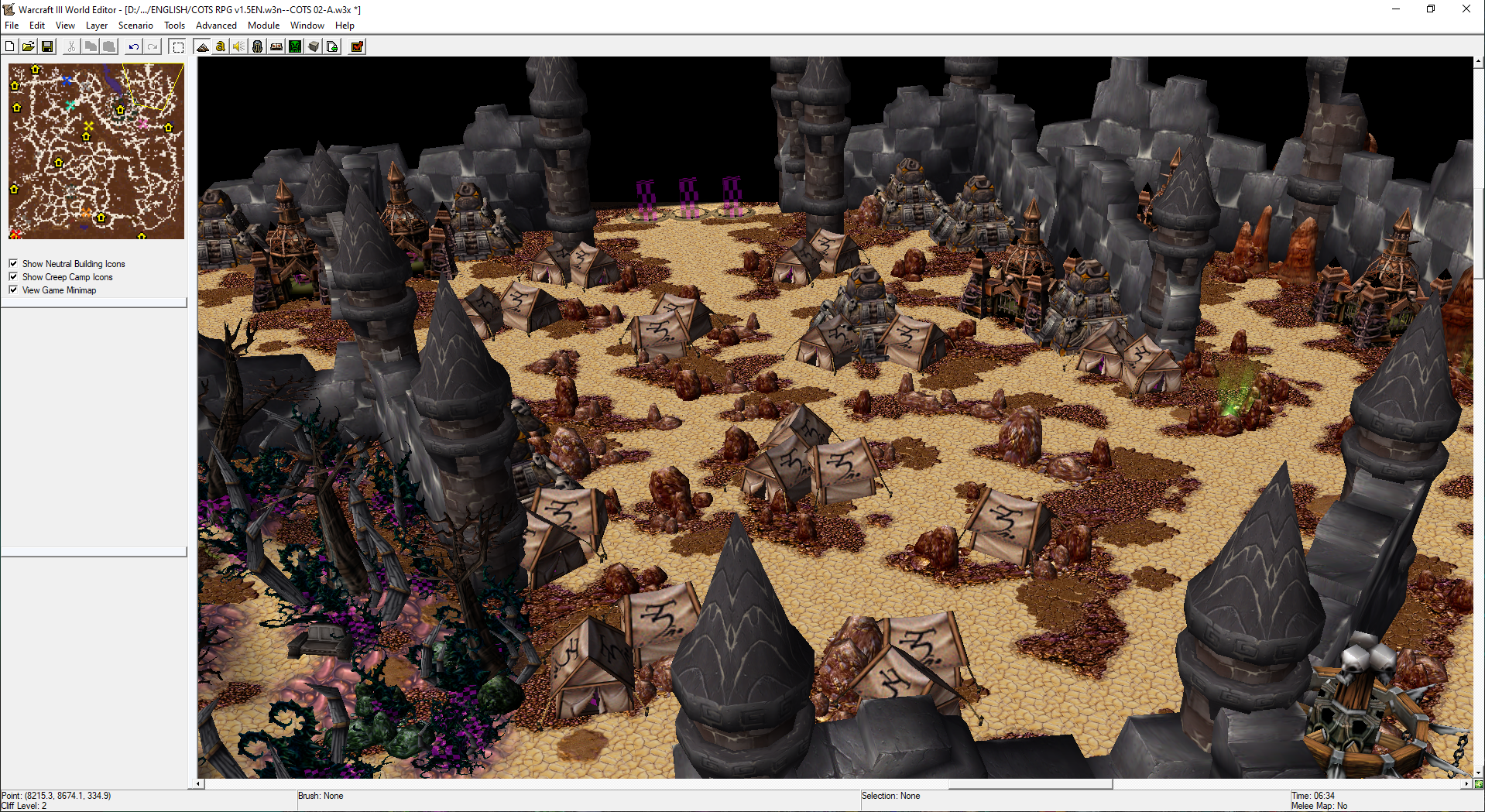Click the vertical scrollbar down arrow

point(1479,773)
